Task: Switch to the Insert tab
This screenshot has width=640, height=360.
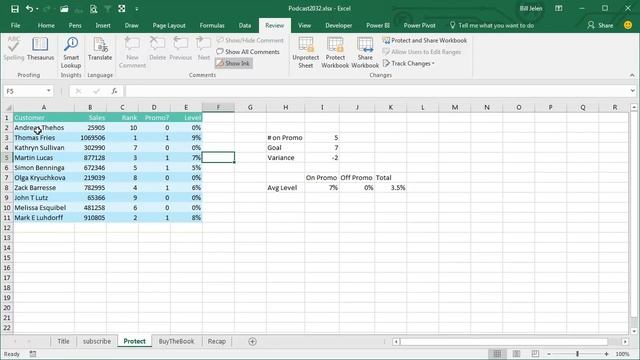Action: tap(103, 25)
